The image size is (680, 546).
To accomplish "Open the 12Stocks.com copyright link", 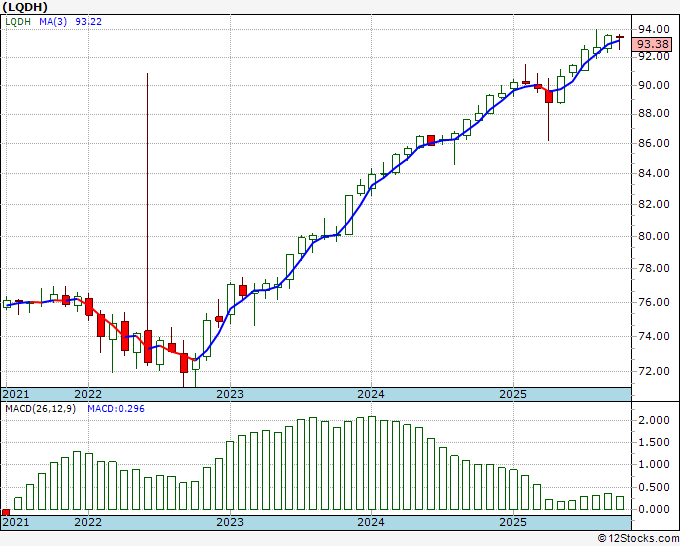I will [638, 539].
